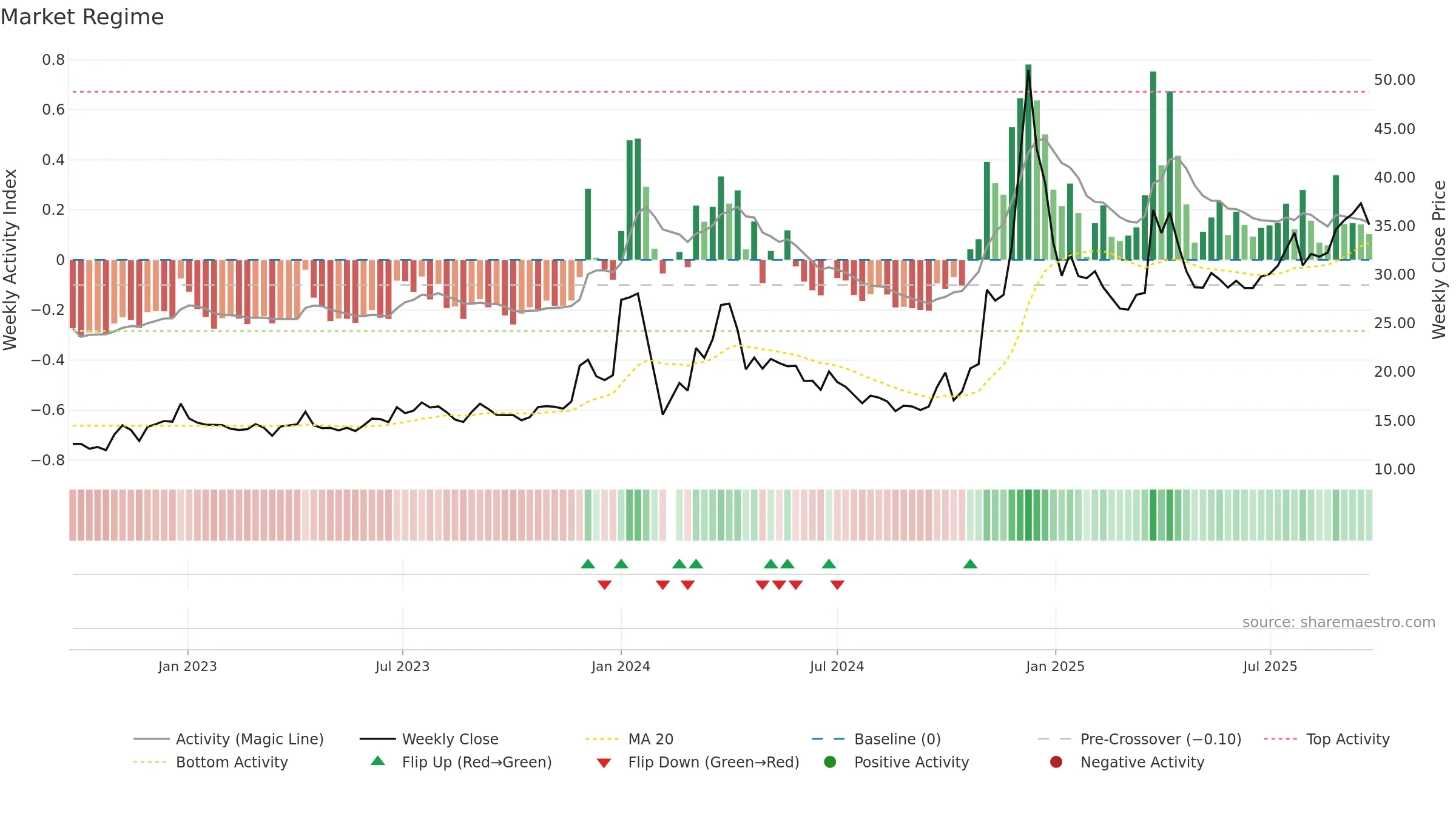1456x819 pixels.
Task: Click the 0.8 activity axis label
Action: (x=53, y=59)
